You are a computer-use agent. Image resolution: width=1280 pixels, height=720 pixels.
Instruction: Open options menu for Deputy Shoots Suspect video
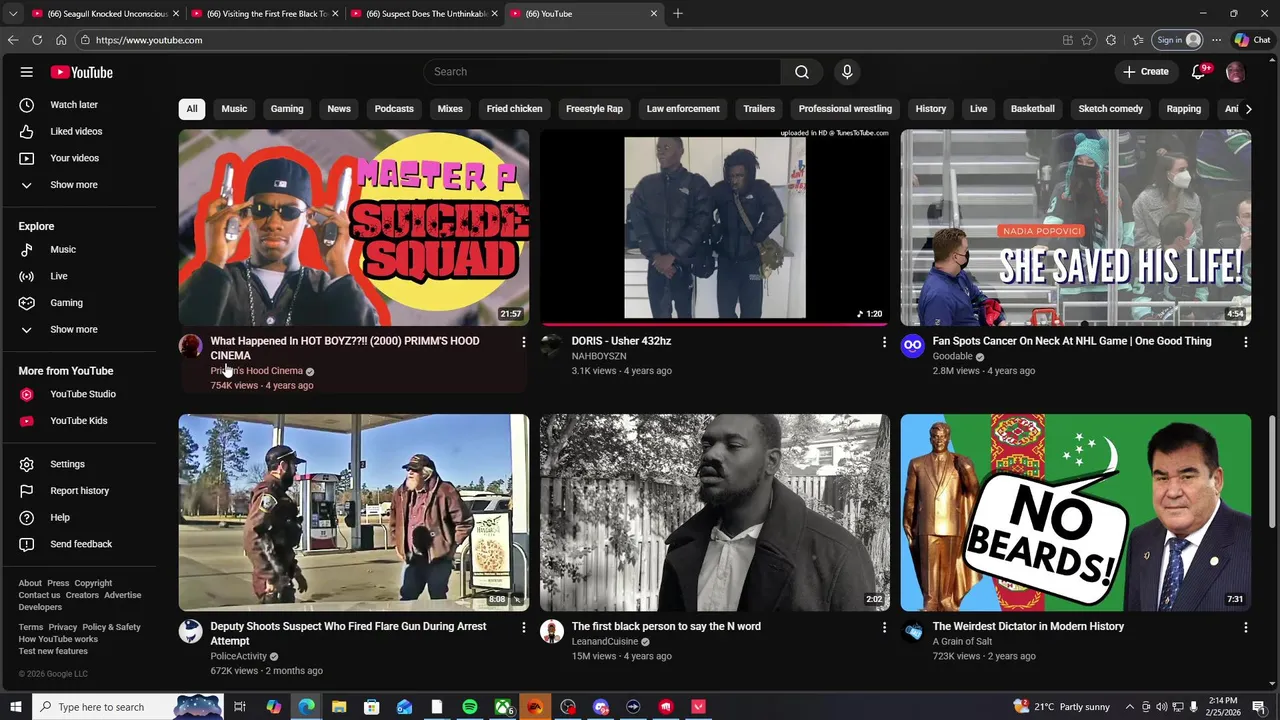(x=523, y=627)
